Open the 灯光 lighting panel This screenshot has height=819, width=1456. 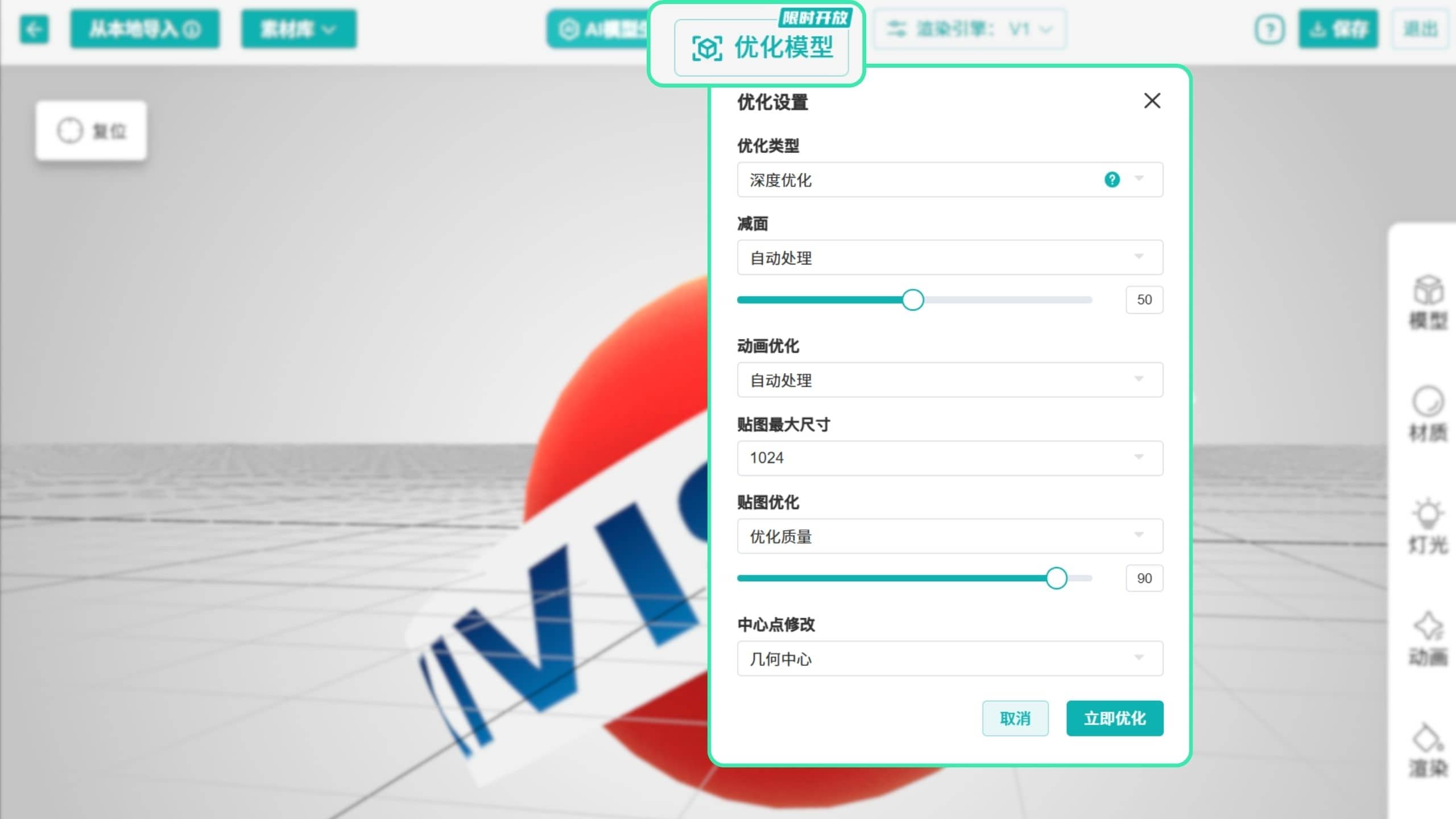click(1428, 526)
